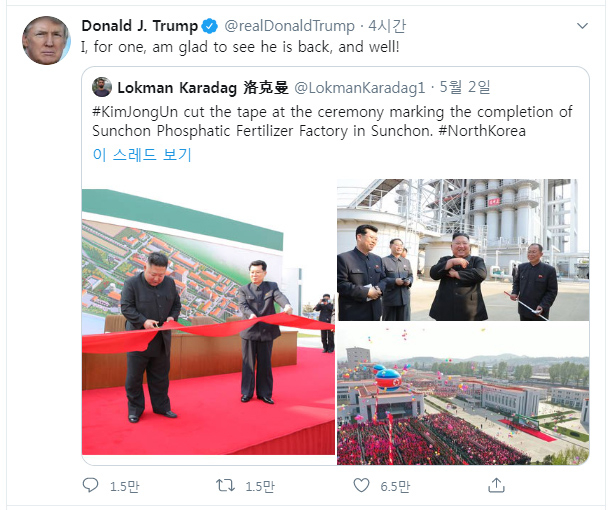This screenshot has width=614, height=510.
Task: Open the @realDonaldTrump handle
Action: click(x=289, y=26)
